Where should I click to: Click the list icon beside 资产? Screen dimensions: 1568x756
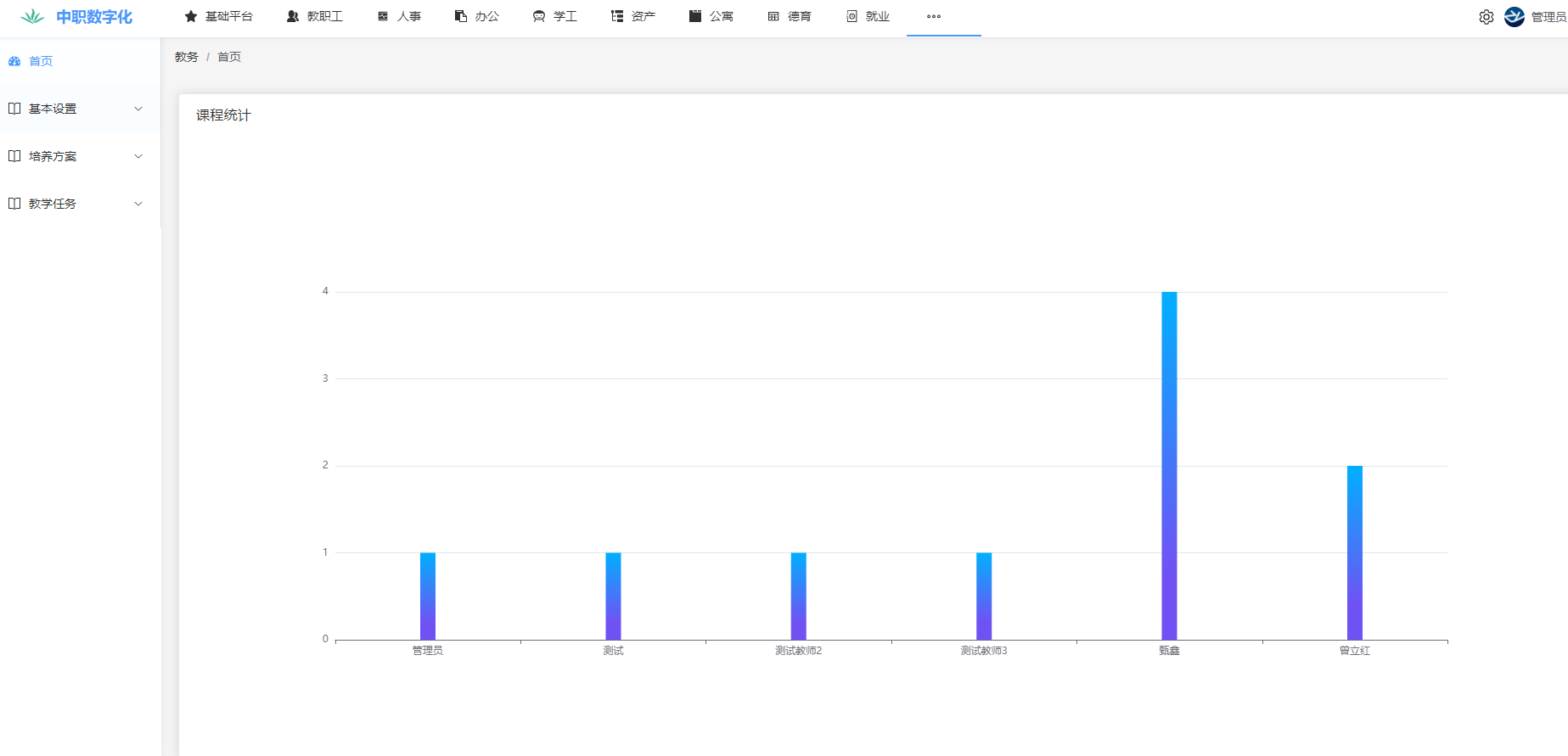617,16
